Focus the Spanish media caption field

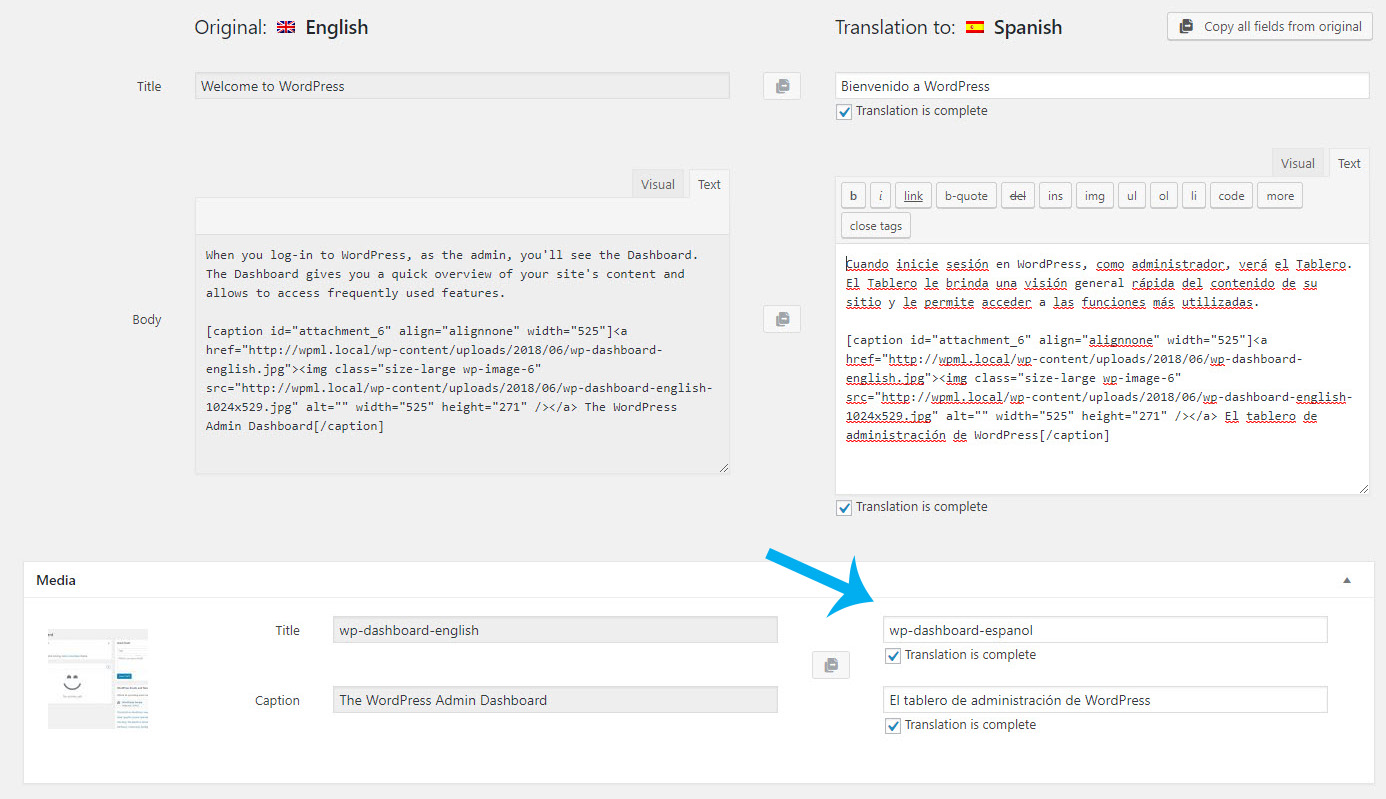click(x=1105, y=700)
